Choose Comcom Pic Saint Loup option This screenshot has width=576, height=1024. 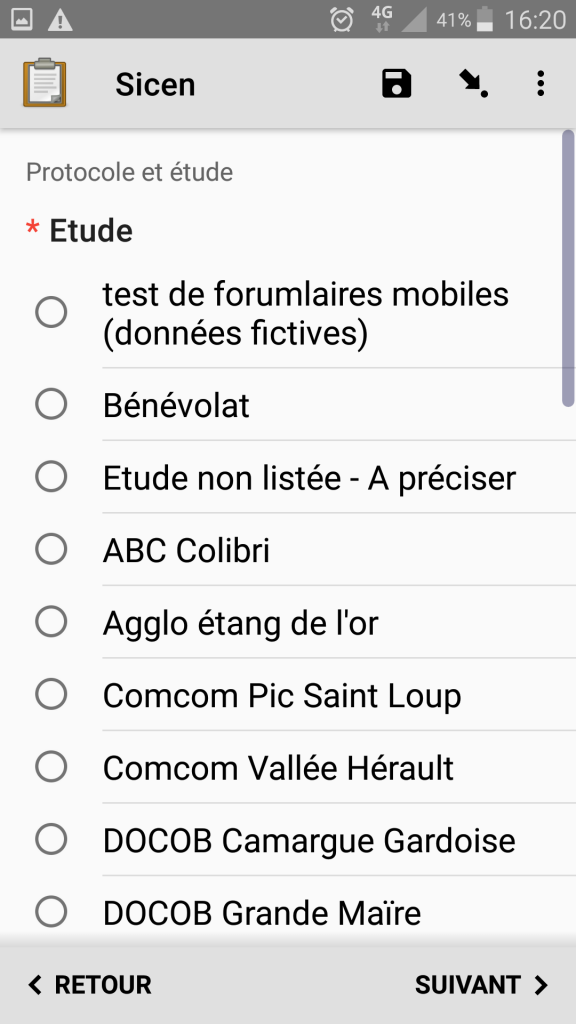[288, 694]
